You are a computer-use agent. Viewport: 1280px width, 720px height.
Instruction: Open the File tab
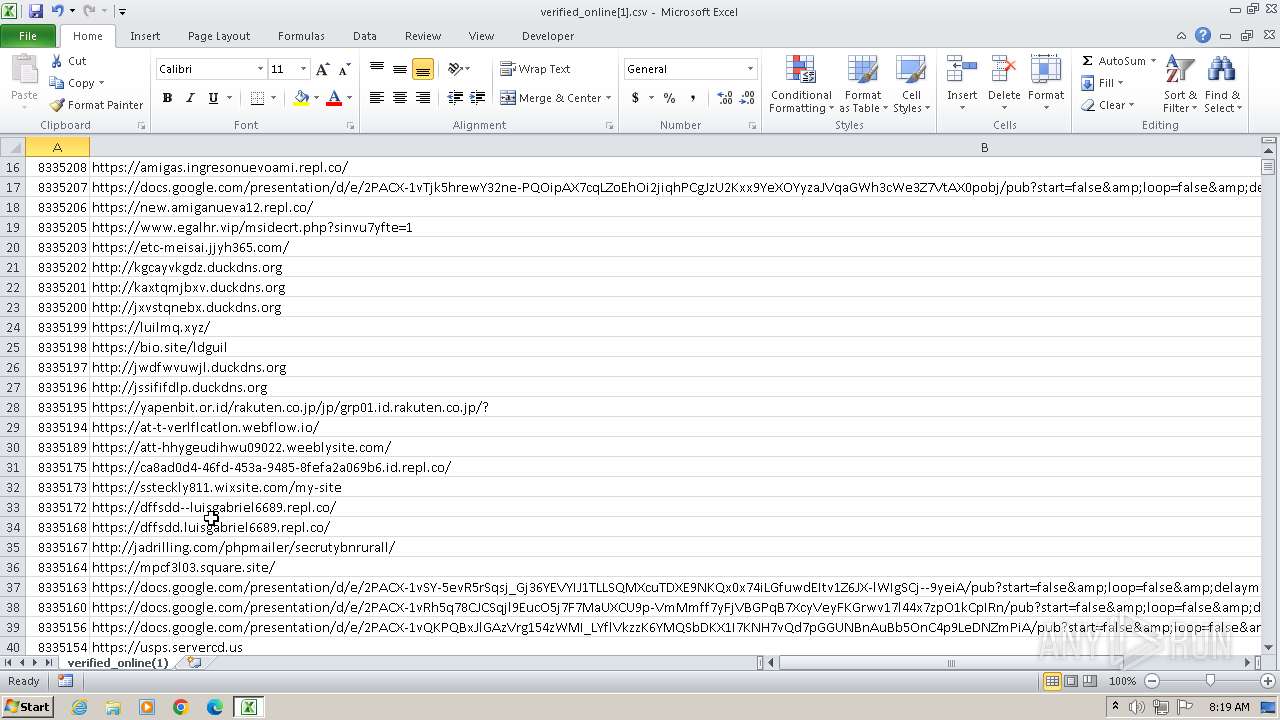(x=28, y=36)
